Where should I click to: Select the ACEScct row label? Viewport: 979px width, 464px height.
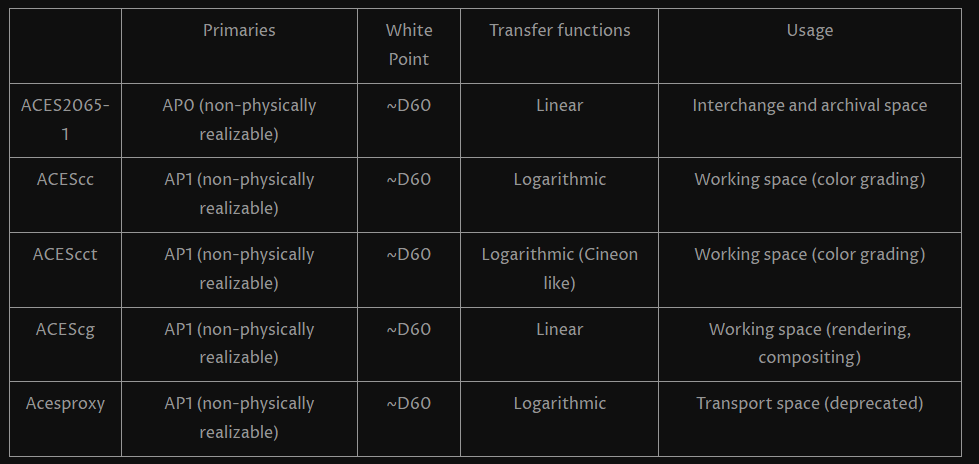coord(65,254)
